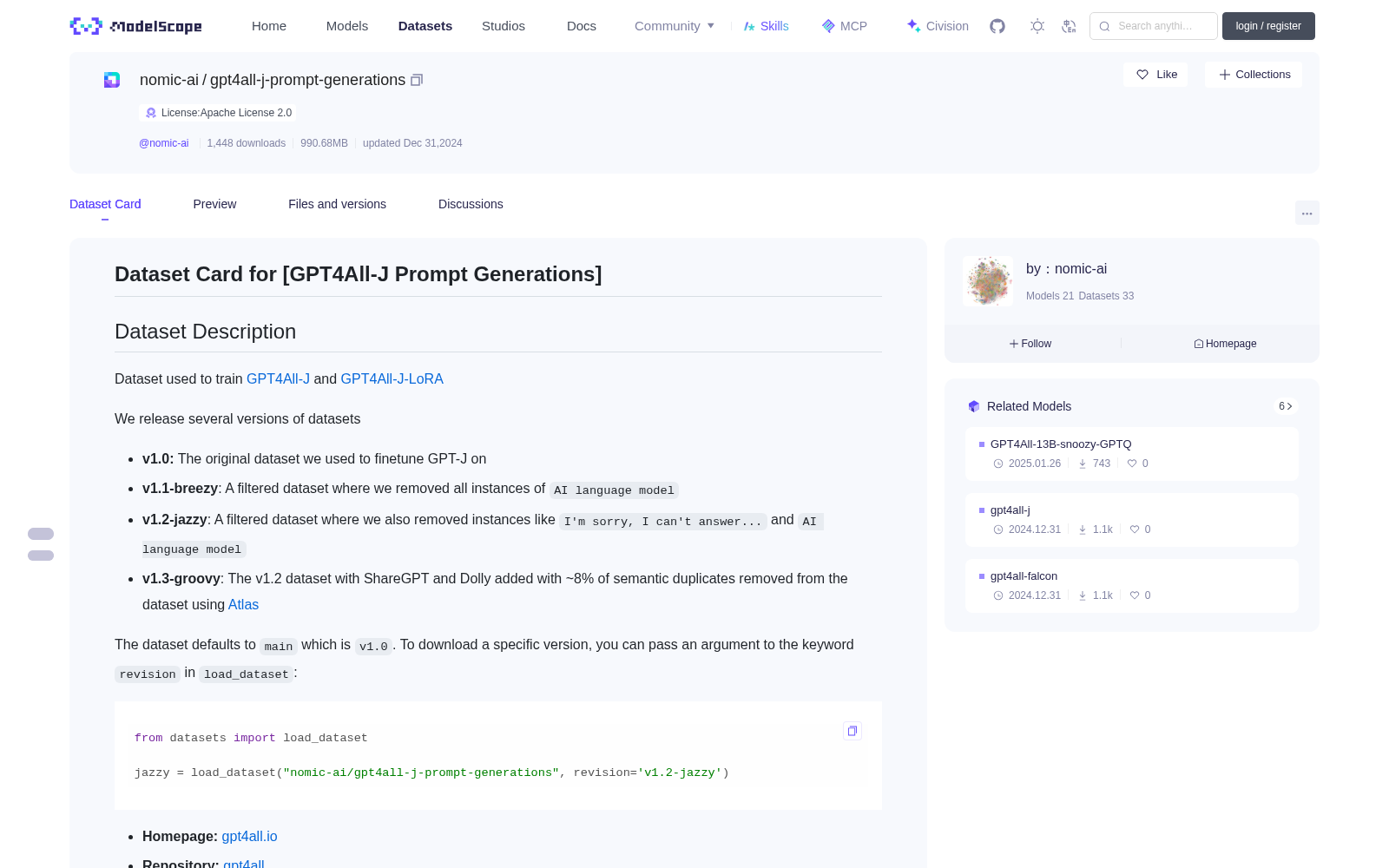Add dataset to Collections
This screenshot has width=1389, height=868.
(1254, 75)
